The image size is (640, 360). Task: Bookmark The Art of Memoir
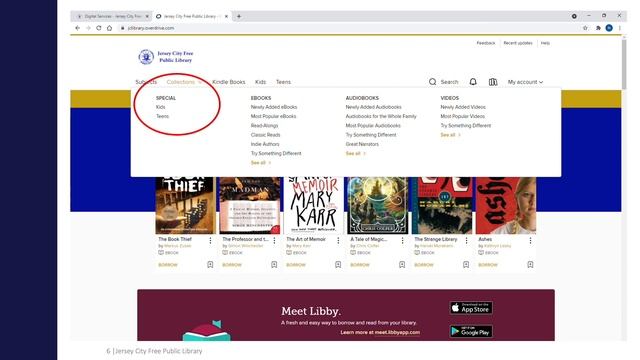tap(338, 264)
